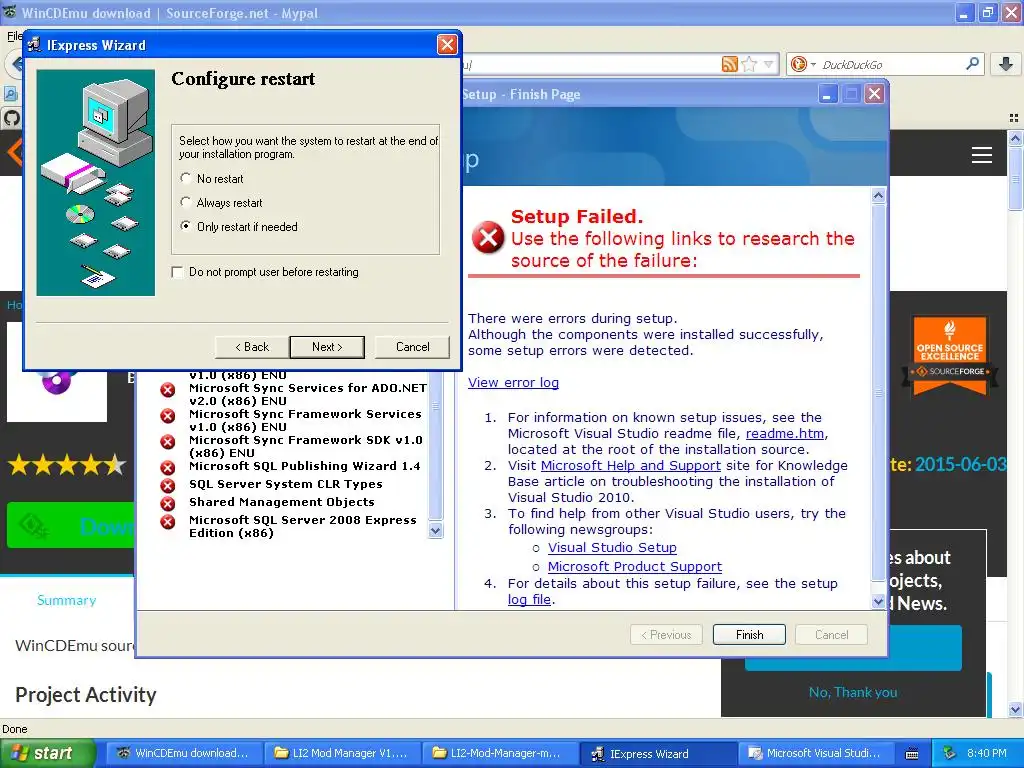The image size is (1024, 768).
Task: Open the setup log file link
Action: pyautogui.click(x=530, y=600)
